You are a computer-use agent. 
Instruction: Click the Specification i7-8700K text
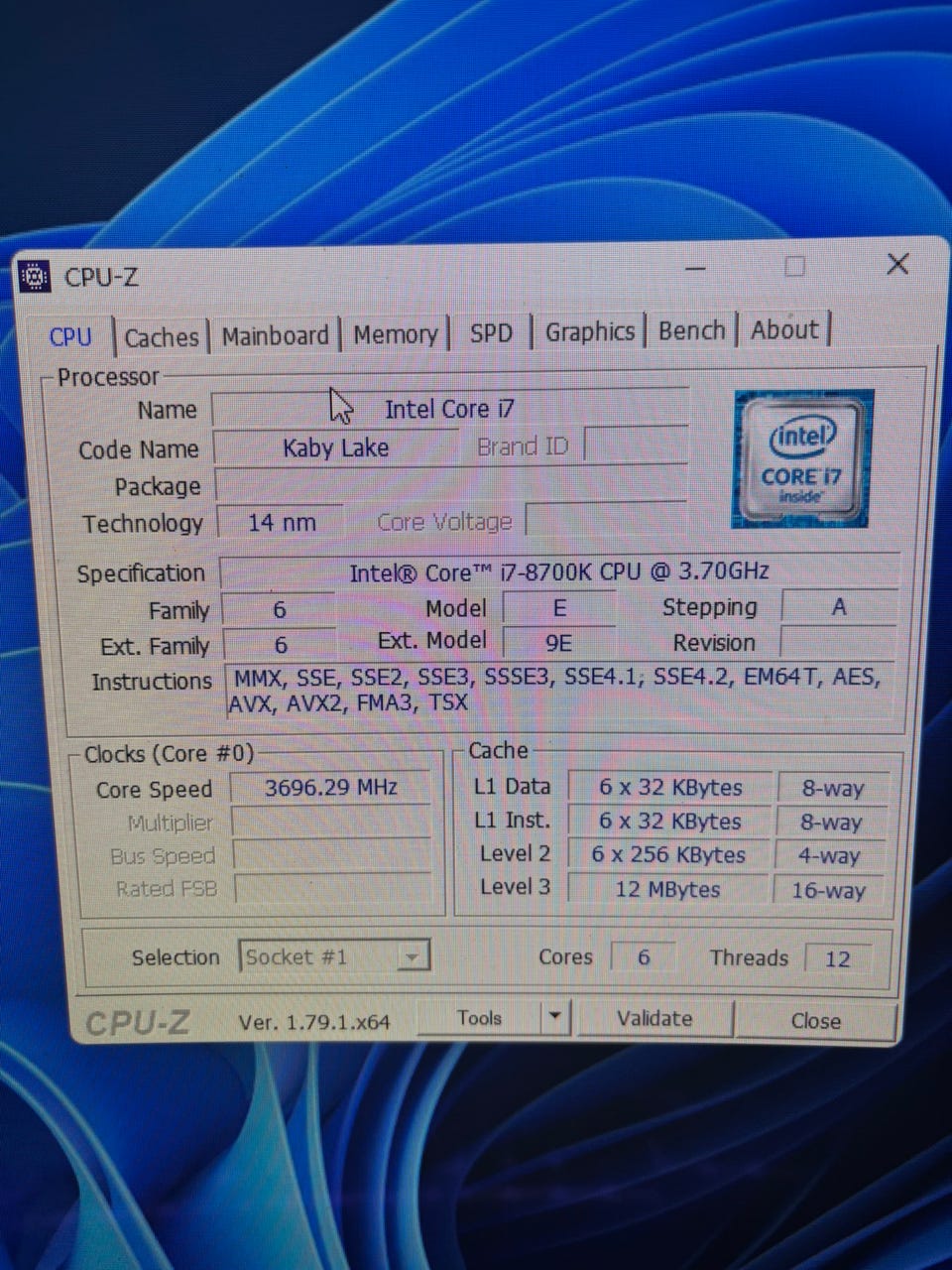click(x=559, y=571)
